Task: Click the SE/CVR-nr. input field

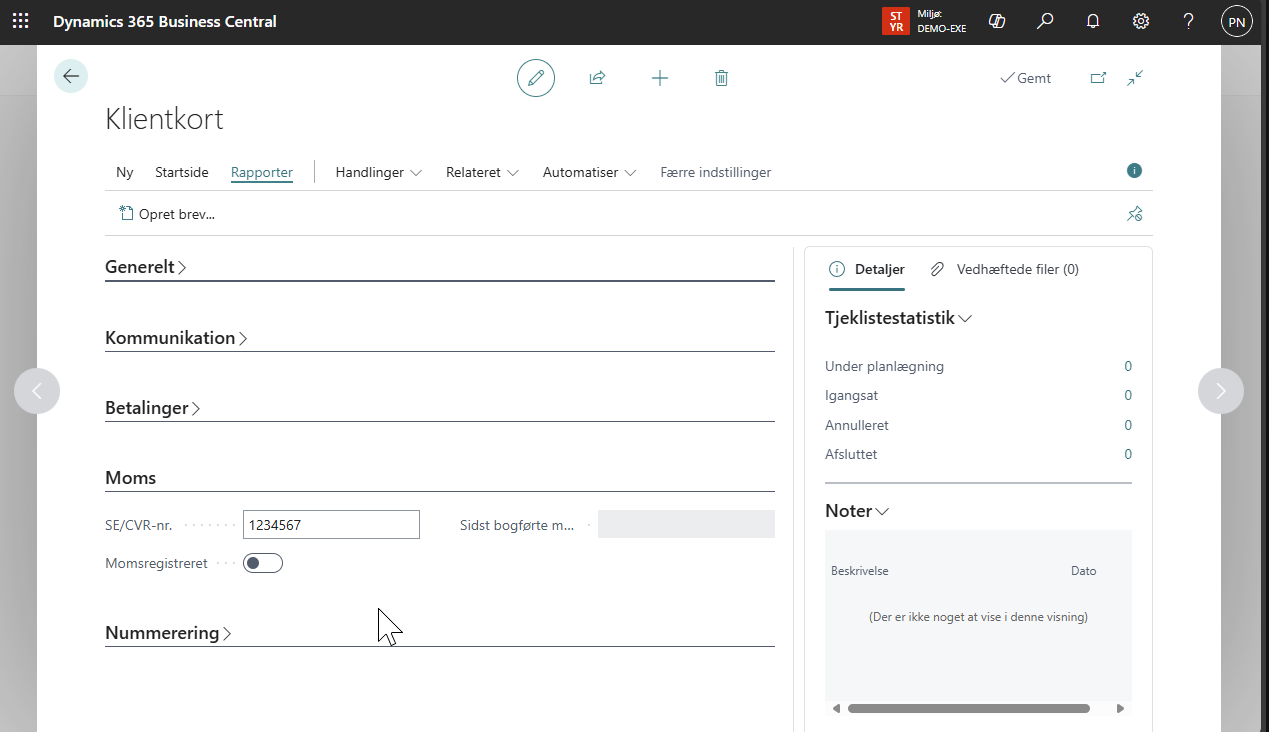Action: pyautogui.click(x=331, y=524)
